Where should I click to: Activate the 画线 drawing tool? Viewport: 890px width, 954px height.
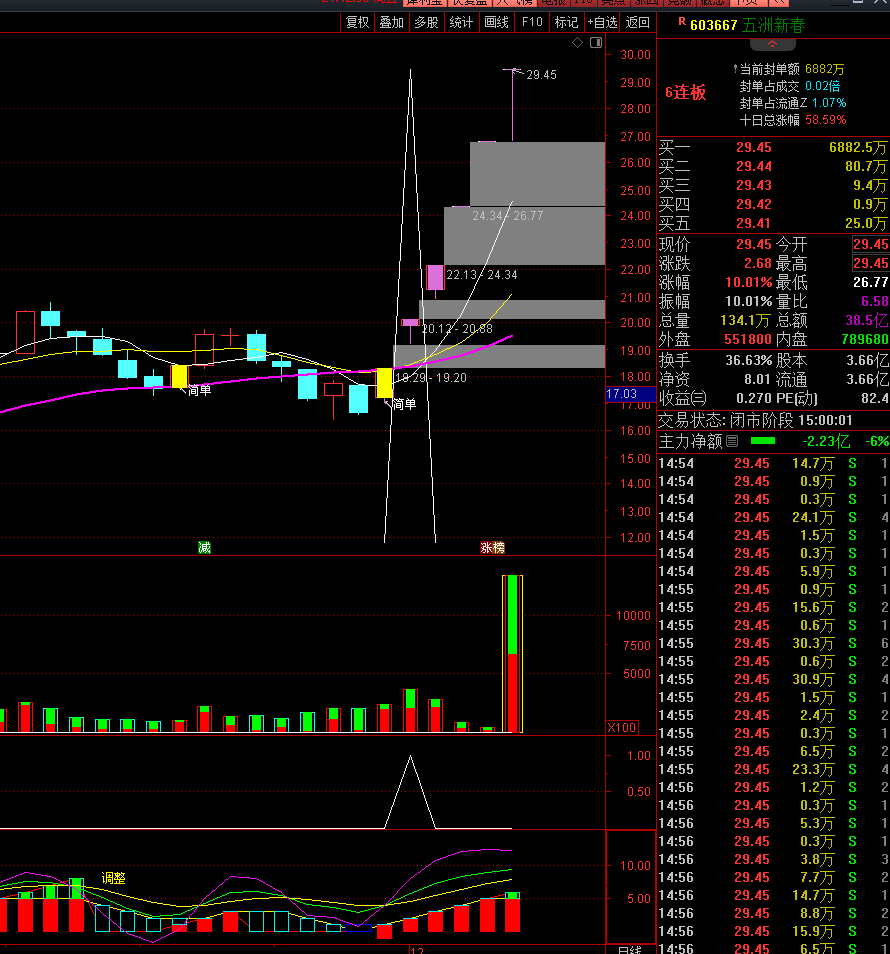496,23
